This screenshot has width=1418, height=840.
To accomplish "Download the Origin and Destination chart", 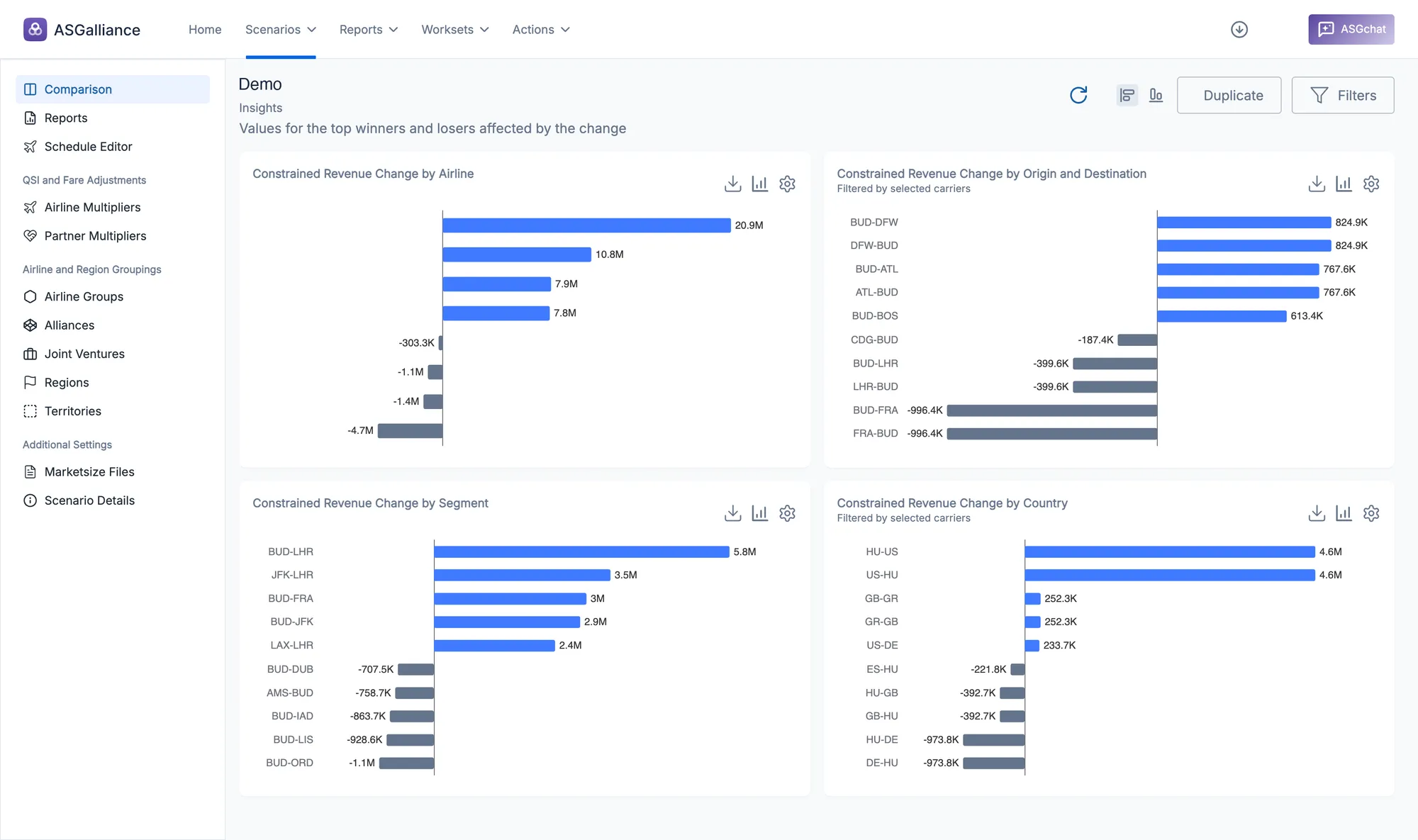I will (1317, 184).
